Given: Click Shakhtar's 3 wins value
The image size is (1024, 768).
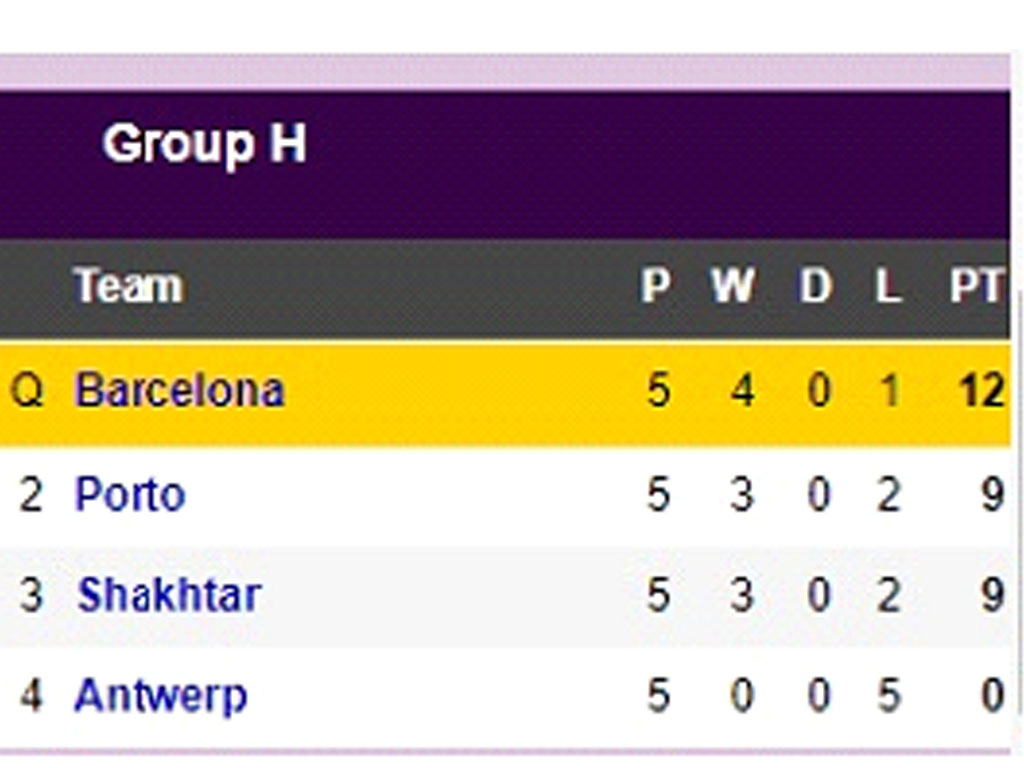Looking at the screenshot, I should click(742, 596).
